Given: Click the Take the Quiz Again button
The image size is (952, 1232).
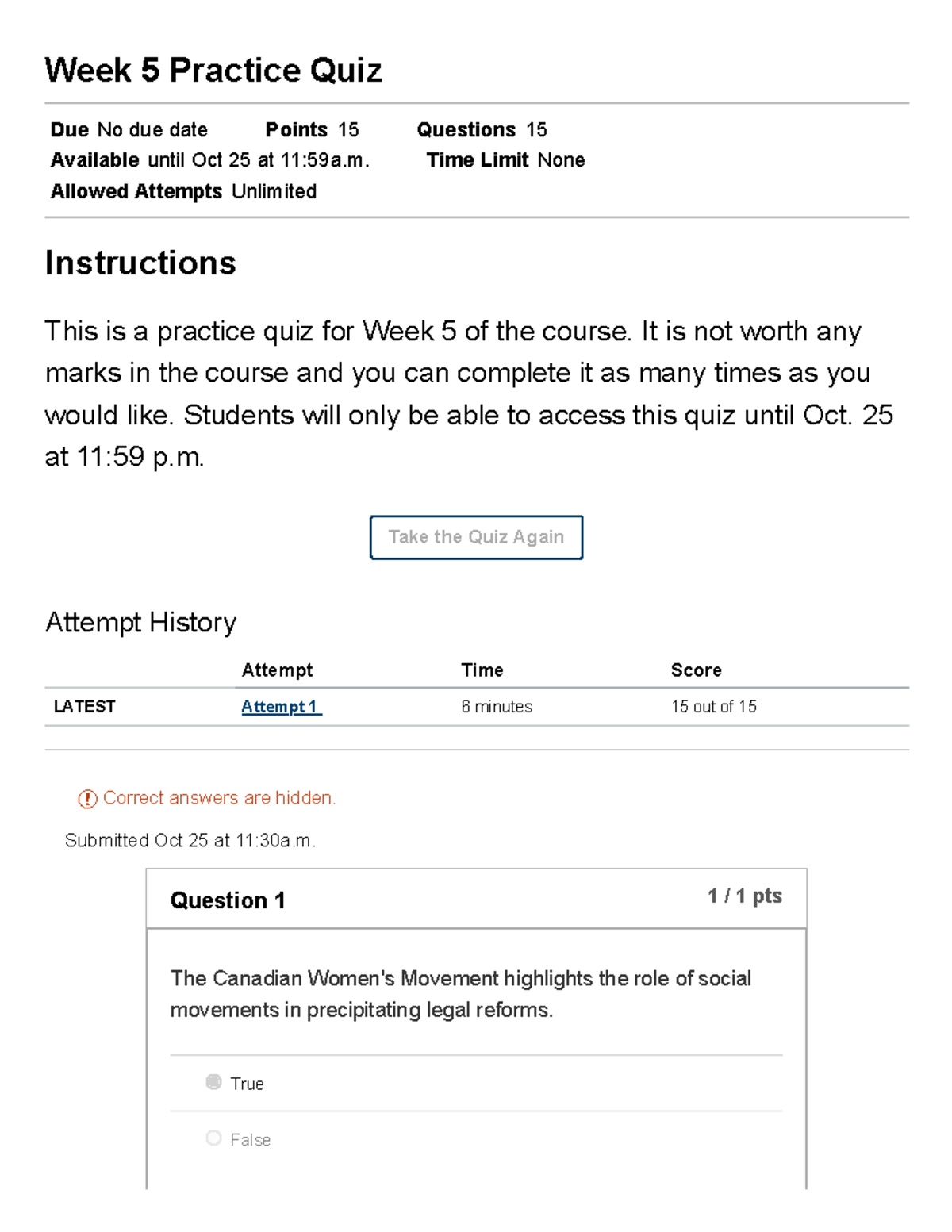Looking at the screenshot, I should click(x=476, y=537).
